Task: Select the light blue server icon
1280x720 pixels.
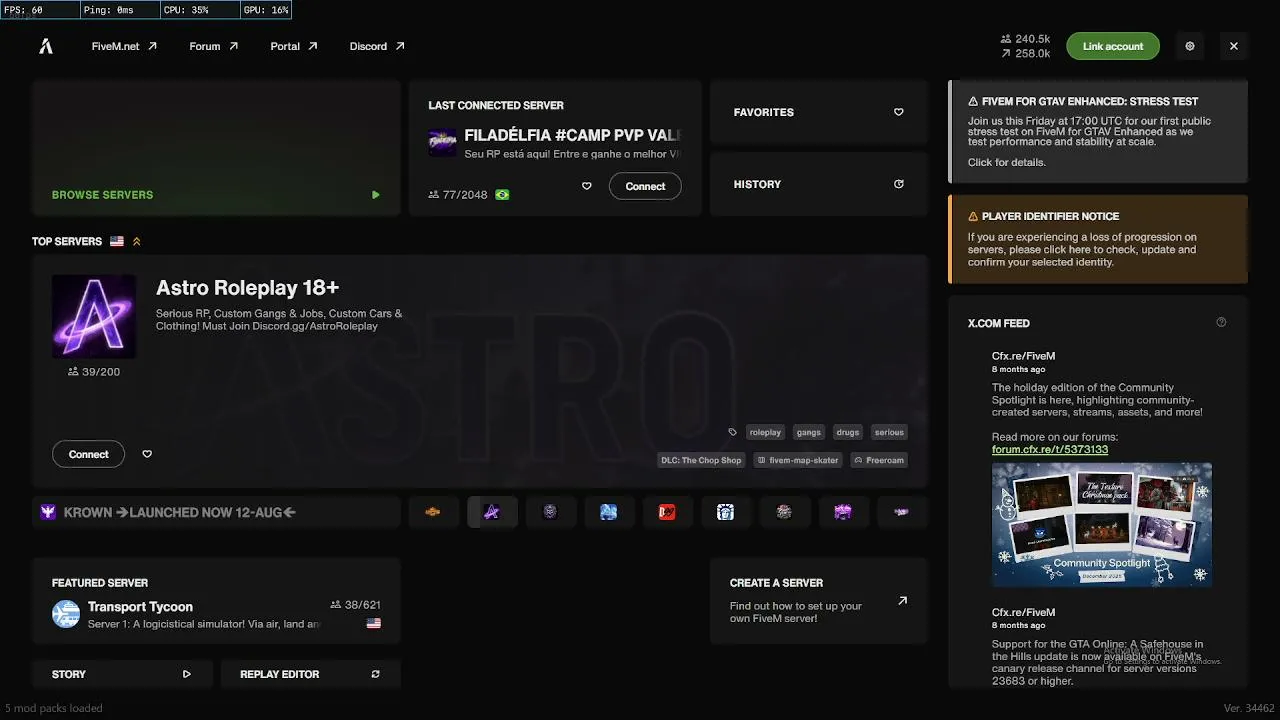Action: (609, 512)
